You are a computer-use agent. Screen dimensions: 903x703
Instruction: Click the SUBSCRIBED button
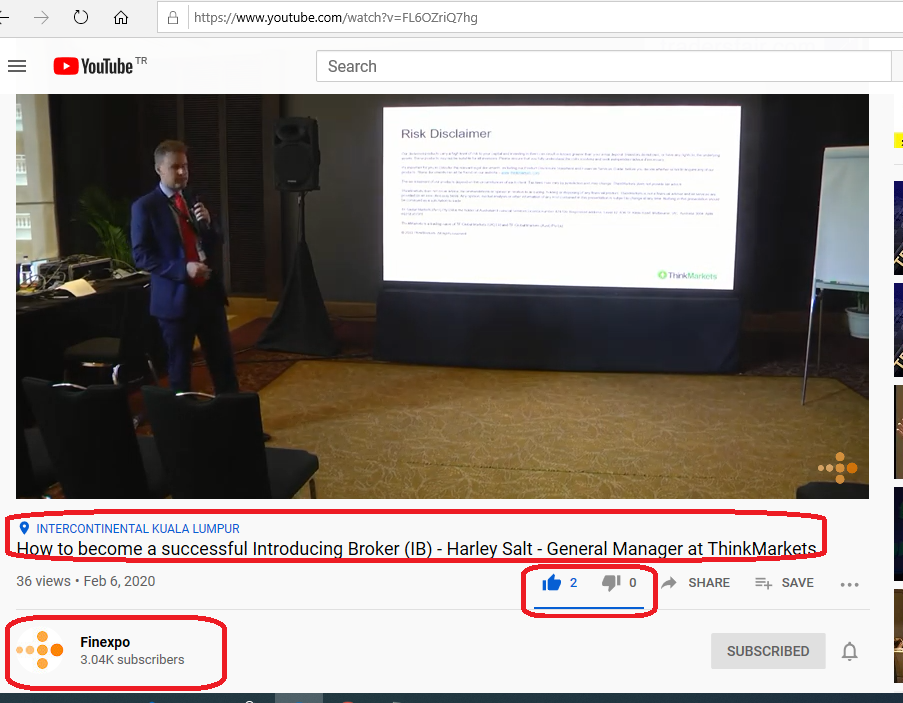pos(768,651)
